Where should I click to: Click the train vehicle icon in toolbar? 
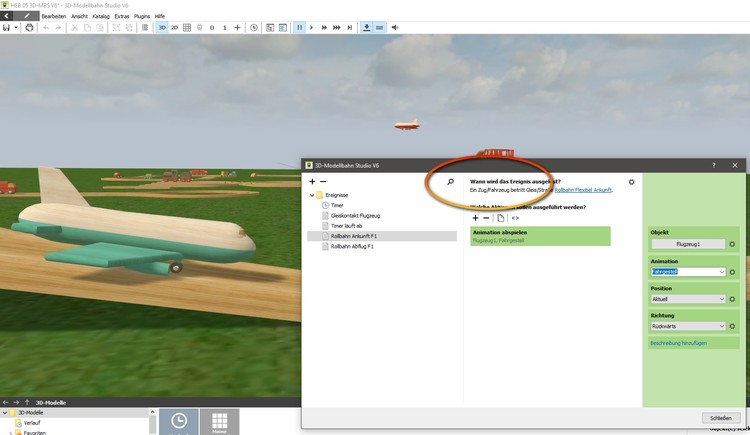199,28
